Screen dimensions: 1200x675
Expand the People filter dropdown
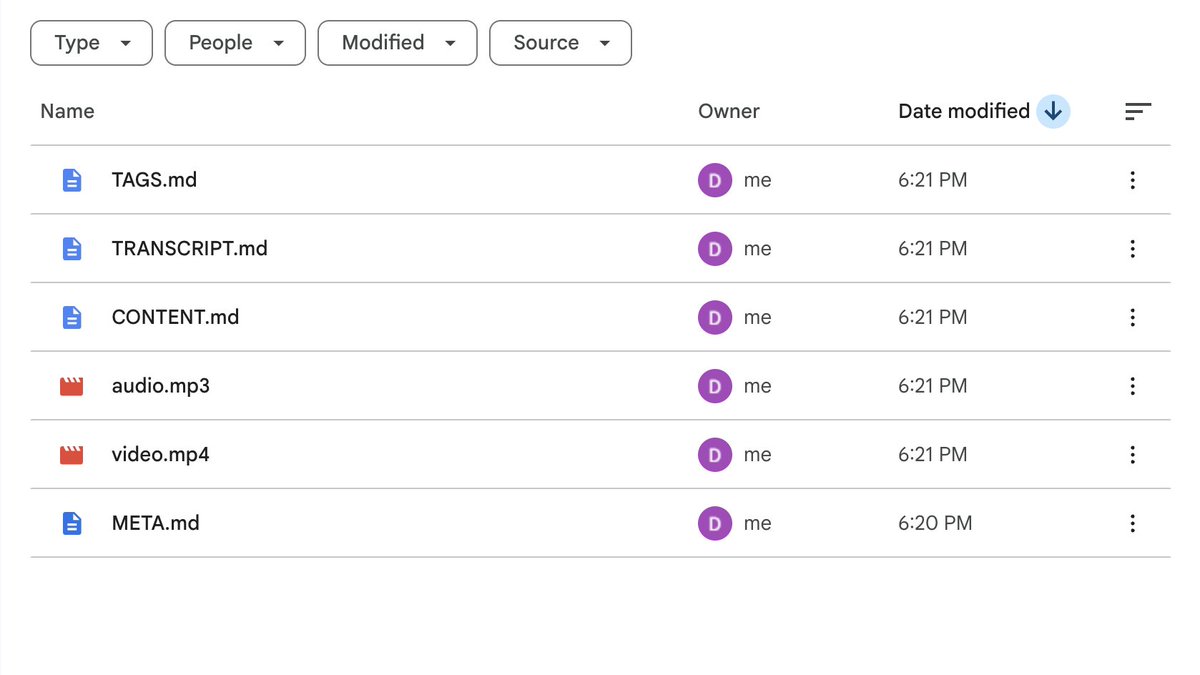point(234,43)
